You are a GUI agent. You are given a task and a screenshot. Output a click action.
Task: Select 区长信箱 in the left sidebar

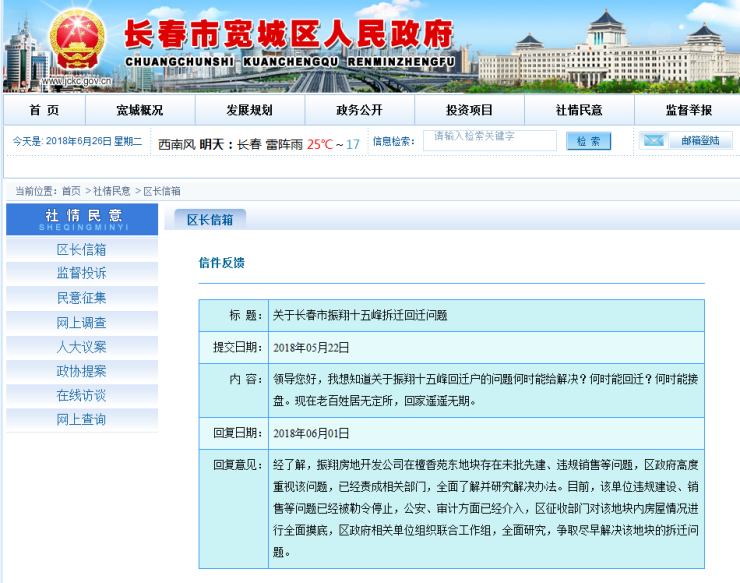[82, 250]
